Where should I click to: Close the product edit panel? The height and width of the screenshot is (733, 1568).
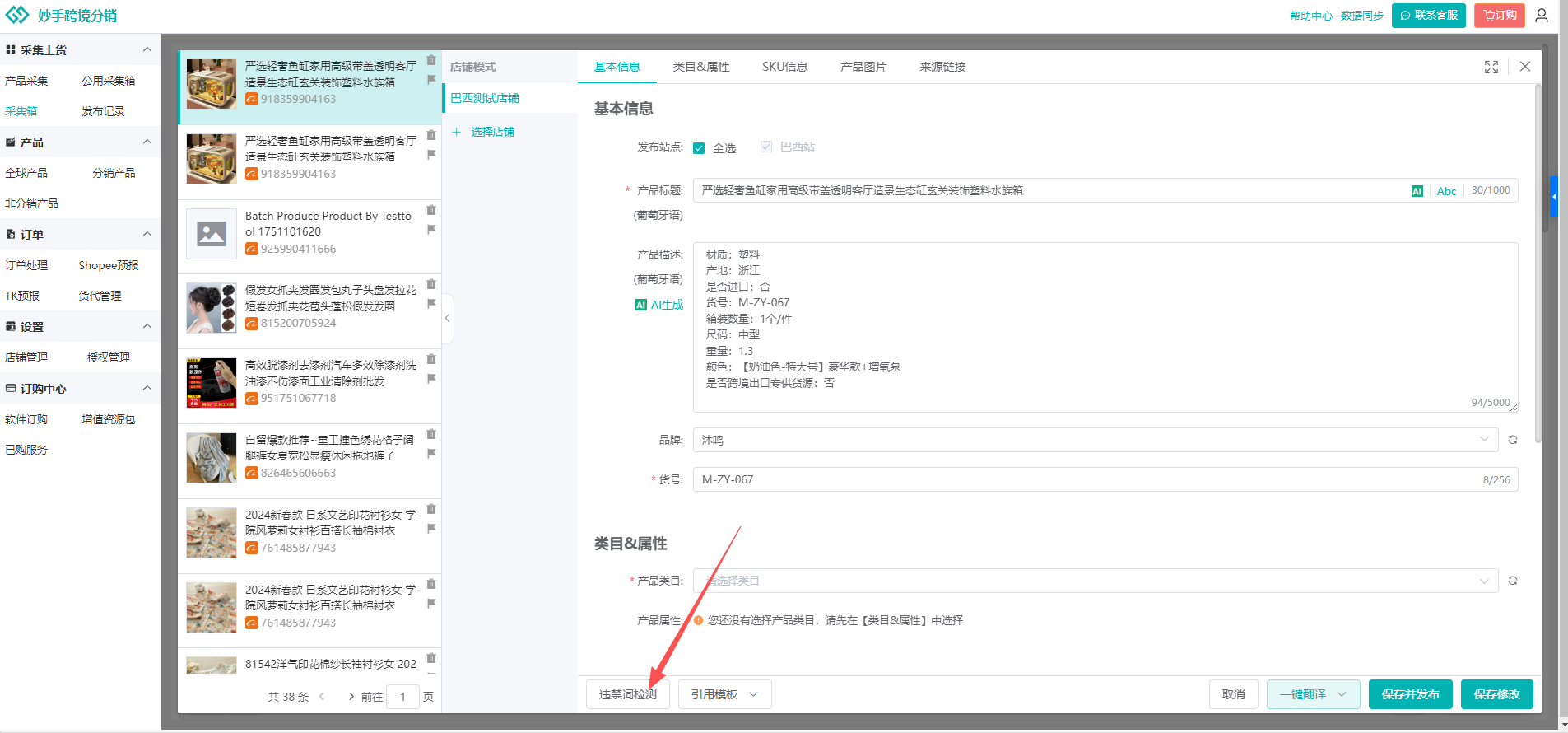(x=1525, y=67)
